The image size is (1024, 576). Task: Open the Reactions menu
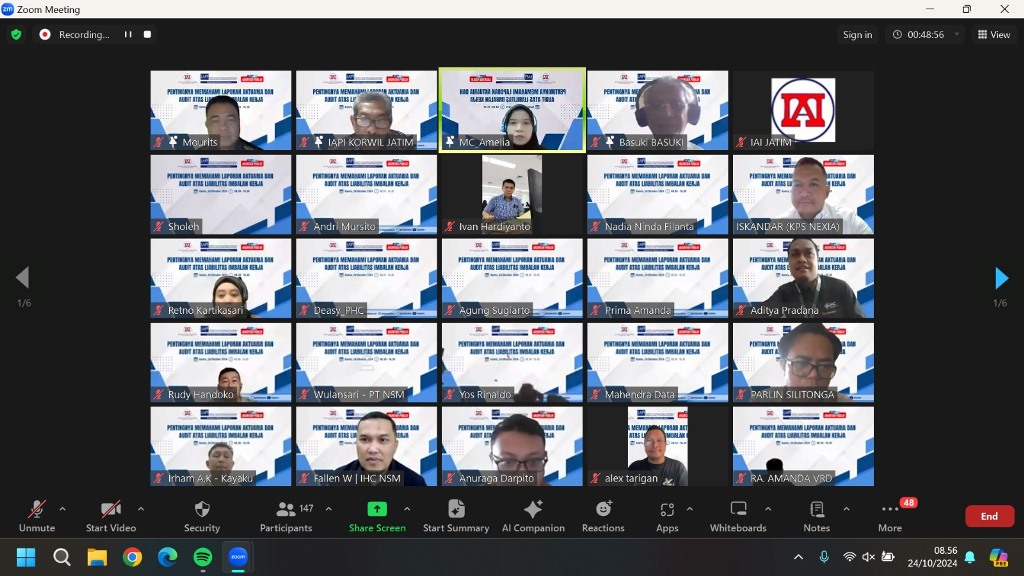click(x=603, y=515)
